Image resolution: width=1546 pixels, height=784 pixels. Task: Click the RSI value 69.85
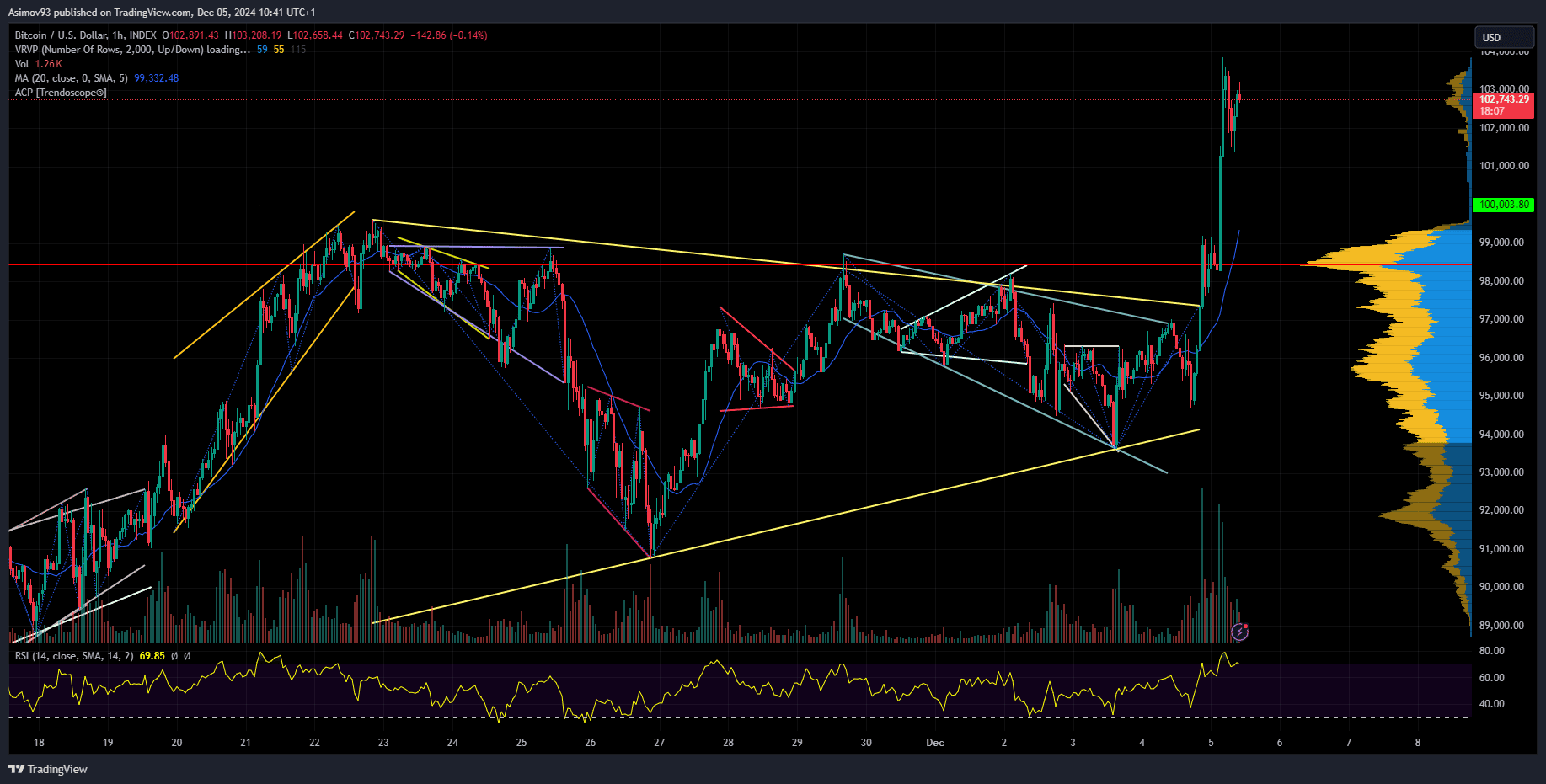152,656
